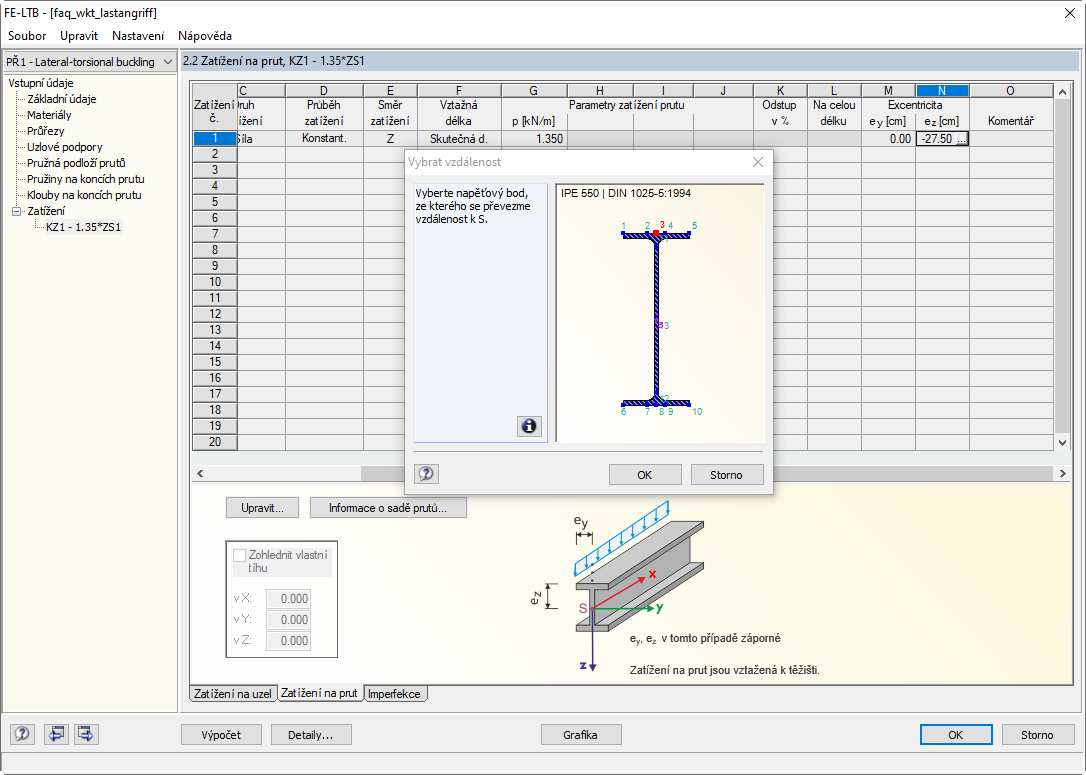Select Základní údaje in tree
The image size is (1086, 775).
coord(62,99)
